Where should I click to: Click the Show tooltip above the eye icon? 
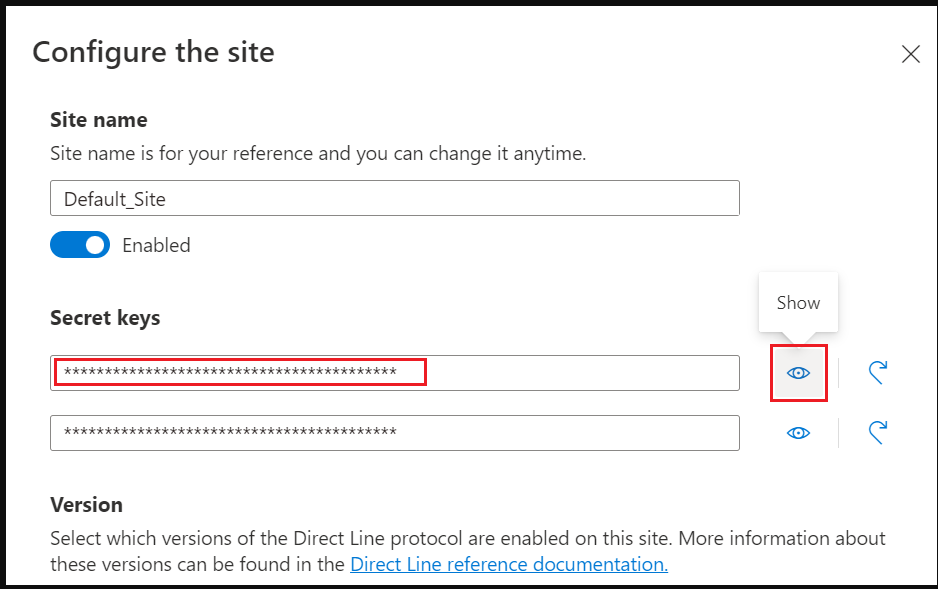tap(798, 303)
